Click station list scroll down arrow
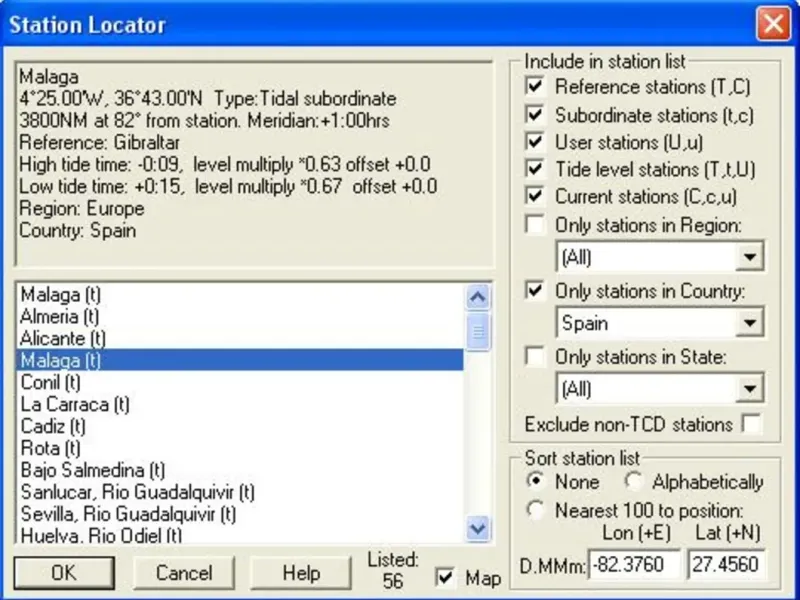This screenshot has width=800, height=600. point(478,528)
